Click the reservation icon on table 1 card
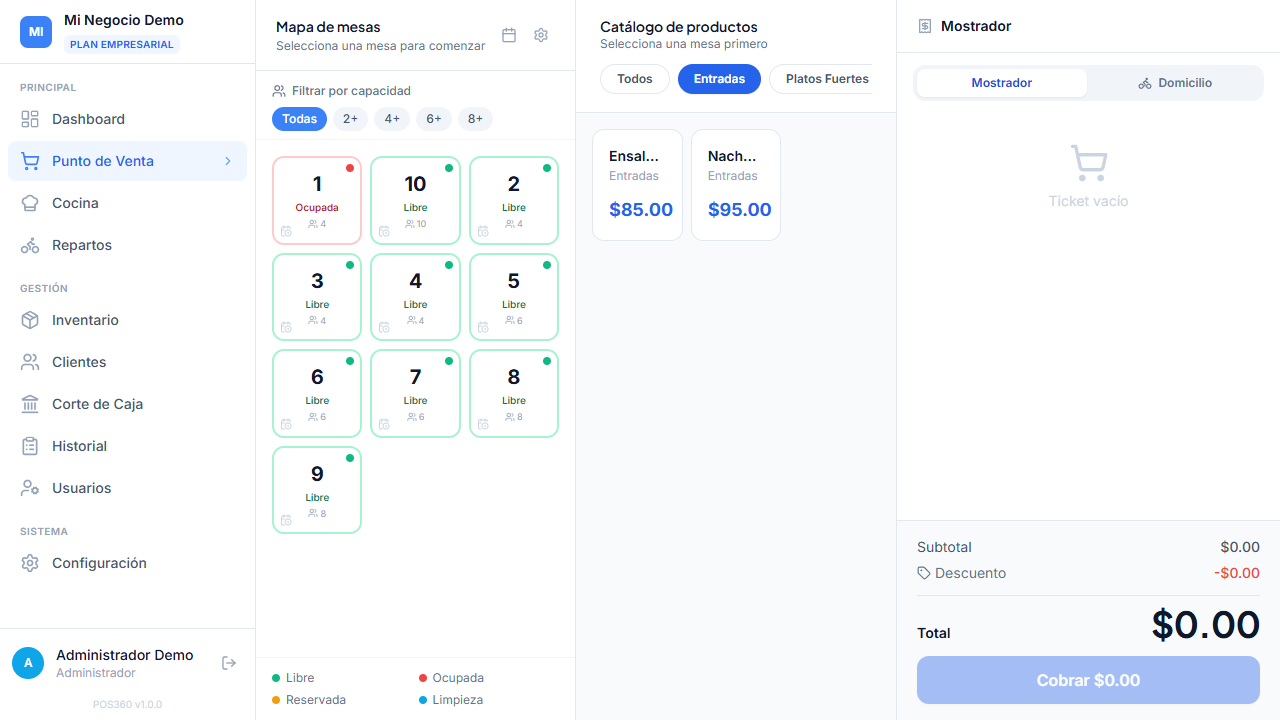Image resolution: width=1280 pixels, height=720 pixels. (286, 231)
